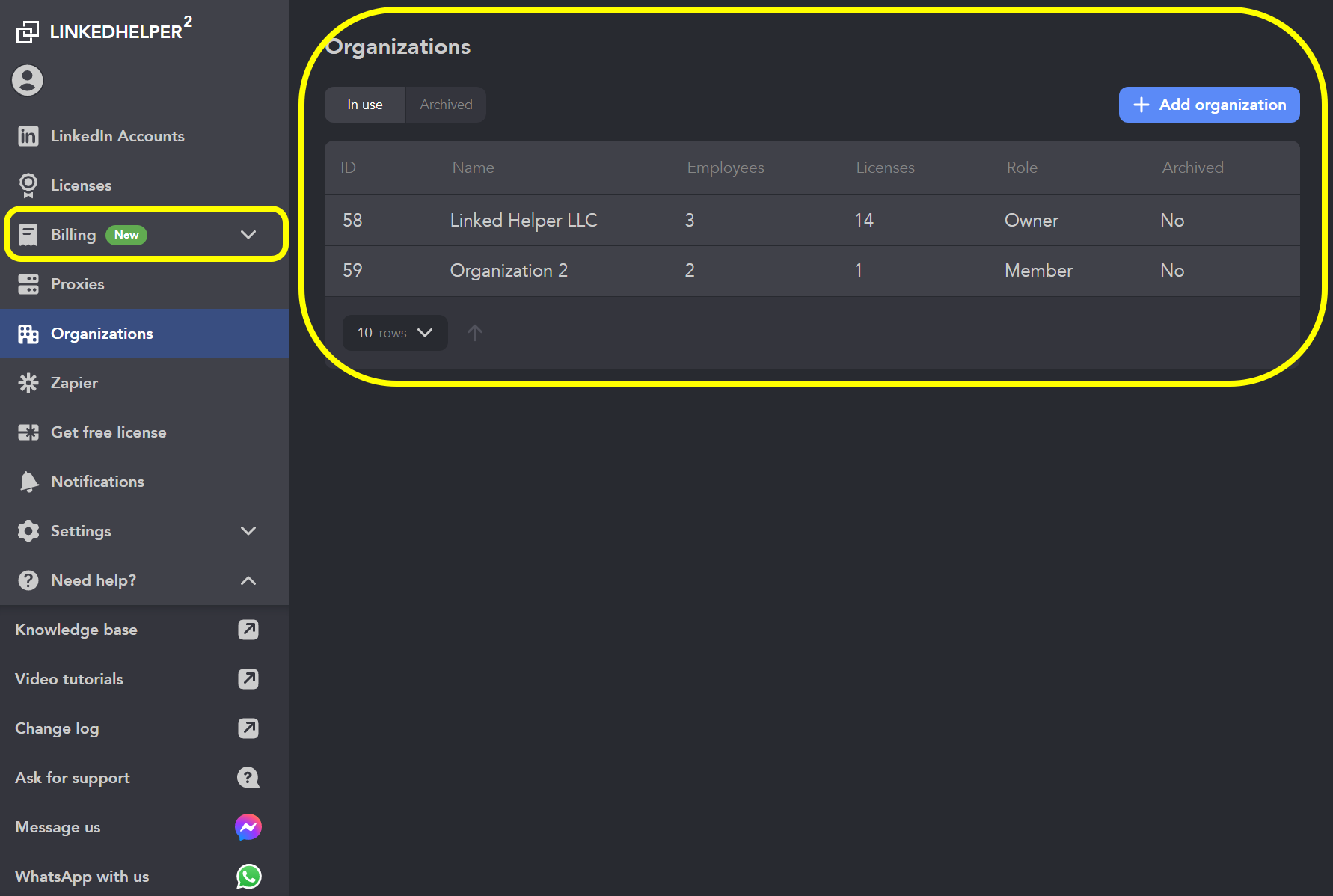
Task: Open Video tutorials external link icon
Action: [248, 679]
